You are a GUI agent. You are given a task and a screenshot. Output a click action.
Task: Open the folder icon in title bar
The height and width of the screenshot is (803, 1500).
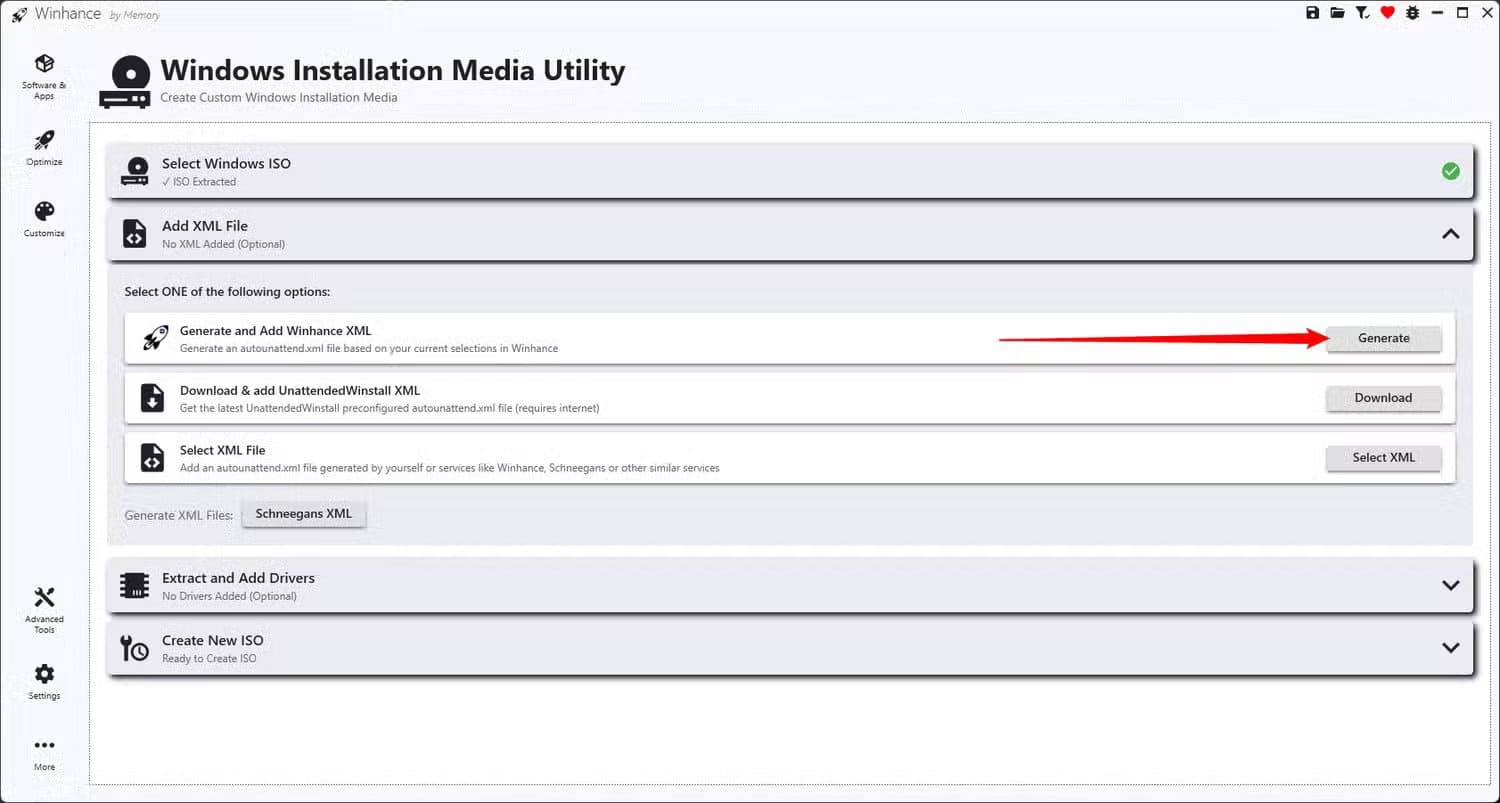point(1337,13)
